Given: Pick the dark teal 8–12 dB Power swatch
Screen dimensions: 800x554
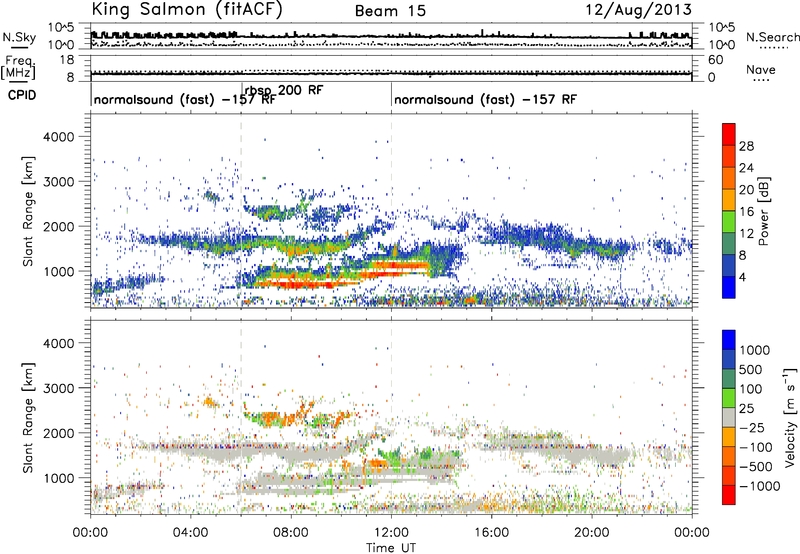Looking at the screenshot, I should (729, 244).
